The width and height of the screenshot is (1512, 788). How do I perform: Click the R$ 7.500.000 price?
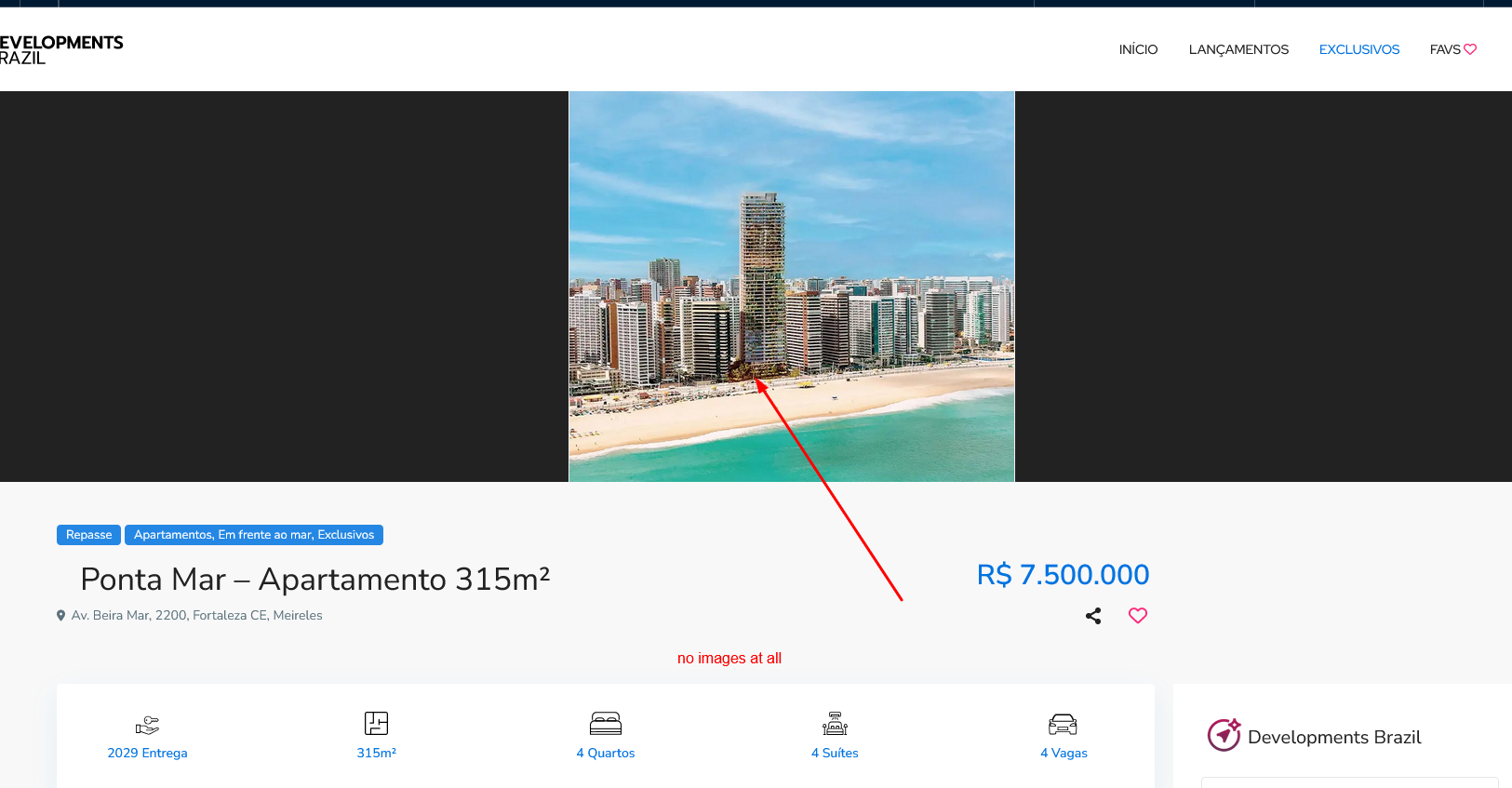(1063, 575)
